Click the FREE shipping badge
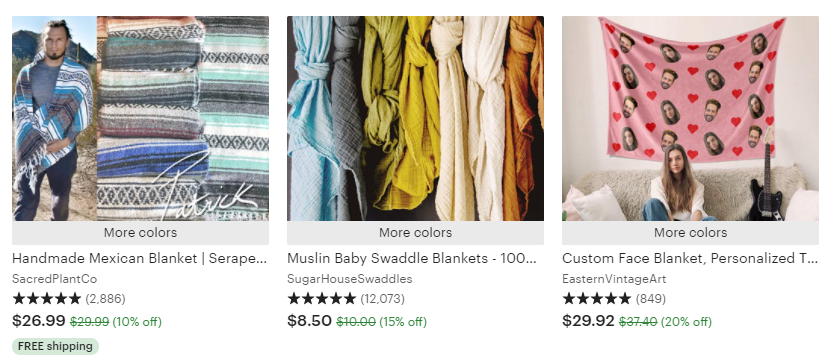 coord(55,346)
